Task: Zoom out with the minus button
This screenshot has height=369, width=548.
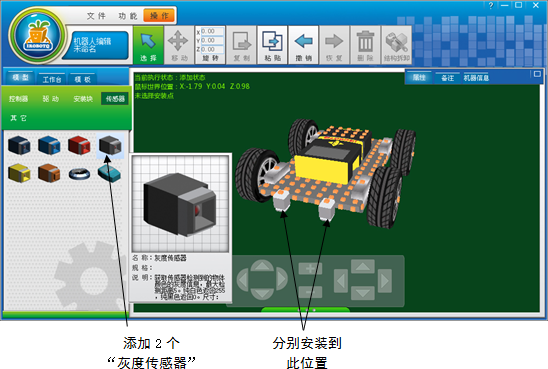Action: tap(310, 291)
